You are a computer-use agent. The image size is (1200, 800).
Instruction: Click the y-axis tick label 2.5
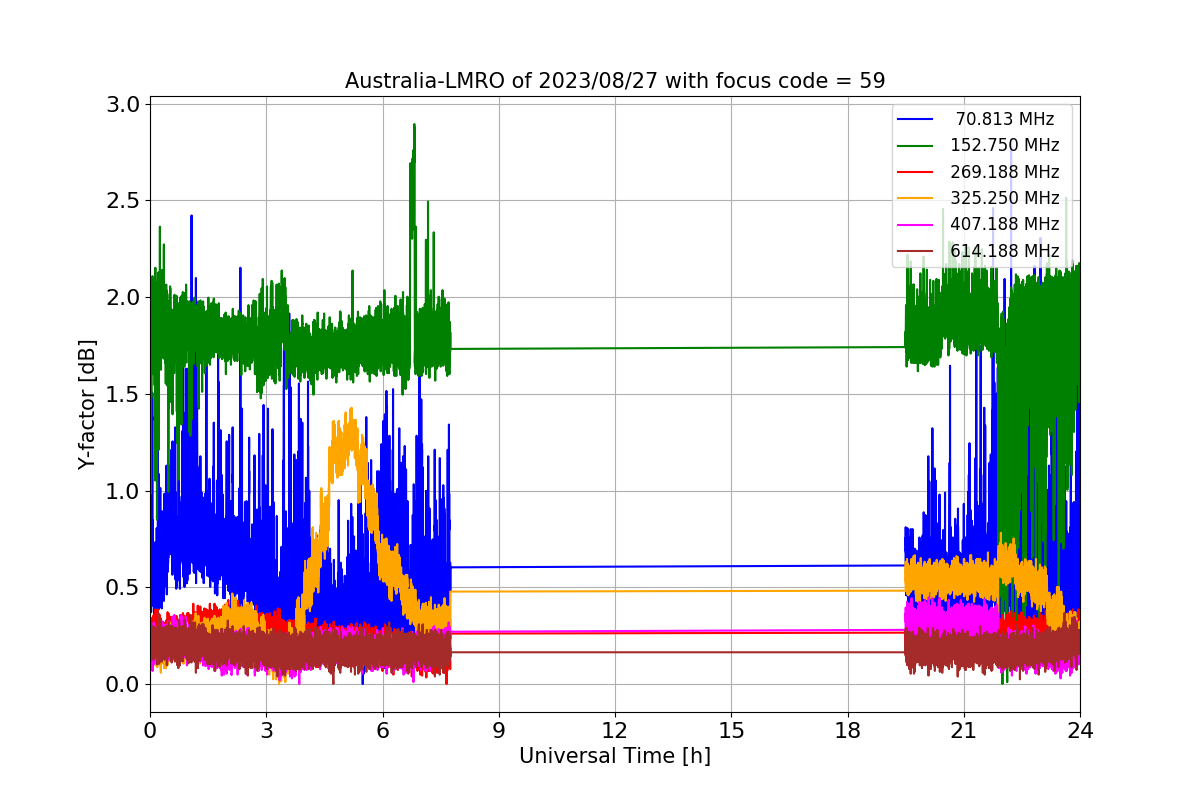[125, 201]
